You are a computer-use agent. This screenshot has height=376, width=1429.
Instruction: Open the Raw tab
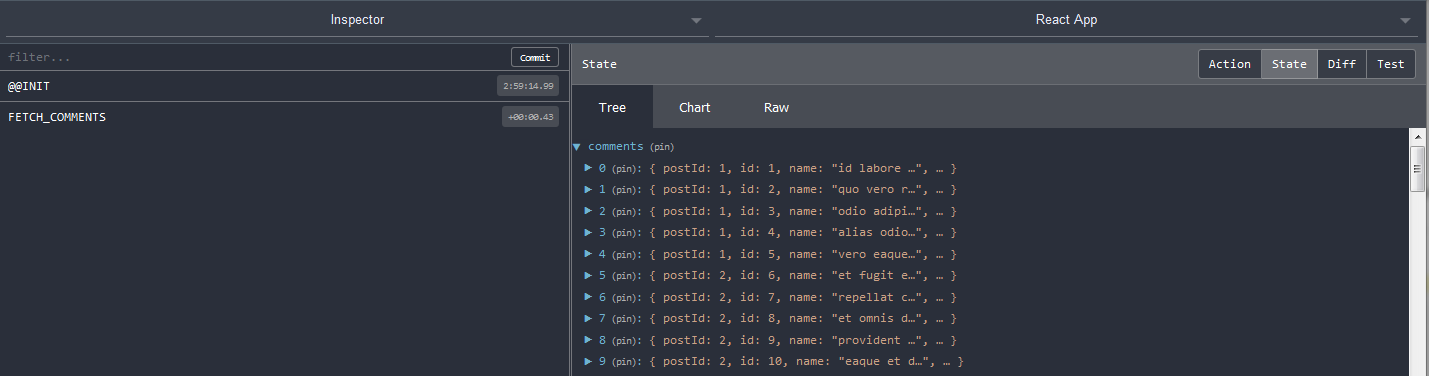tap(776, 107)
